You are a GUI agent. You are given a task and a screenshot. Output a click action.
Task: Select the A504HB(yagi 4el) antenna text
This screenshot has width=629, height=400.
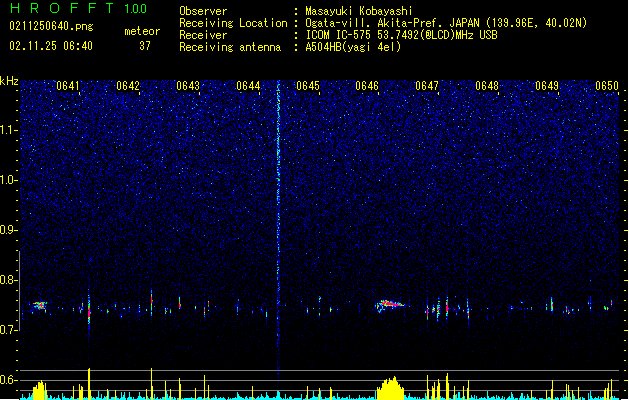pyautogui.click(x=353, y=47)
